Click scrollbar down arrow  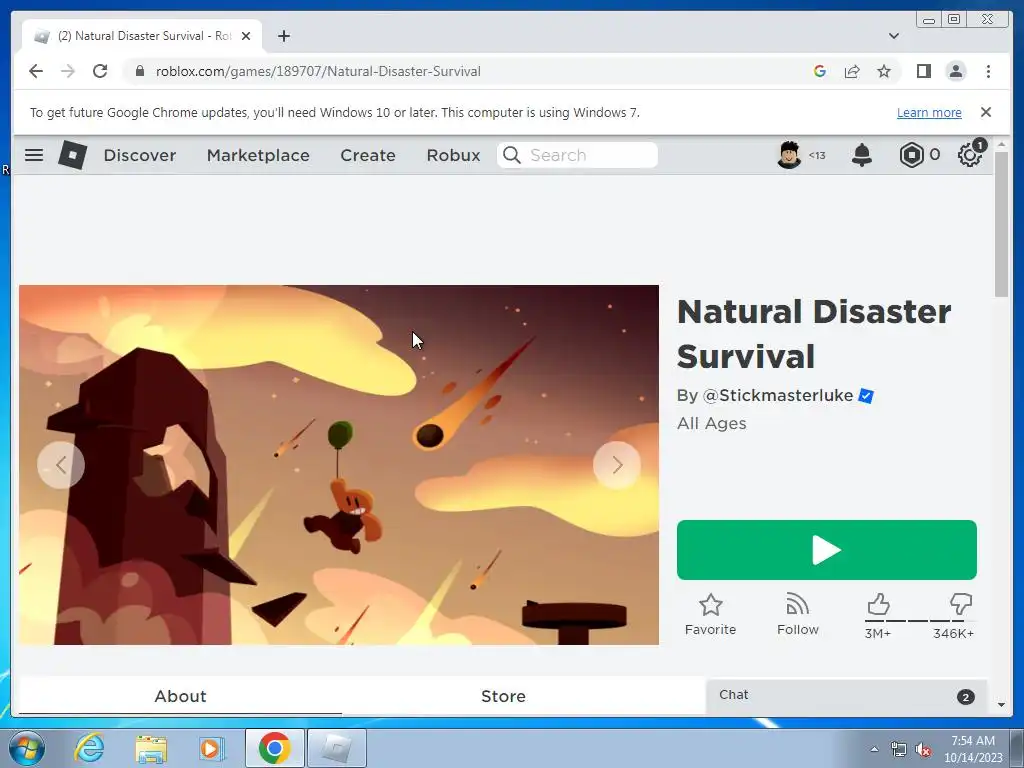1001,705
